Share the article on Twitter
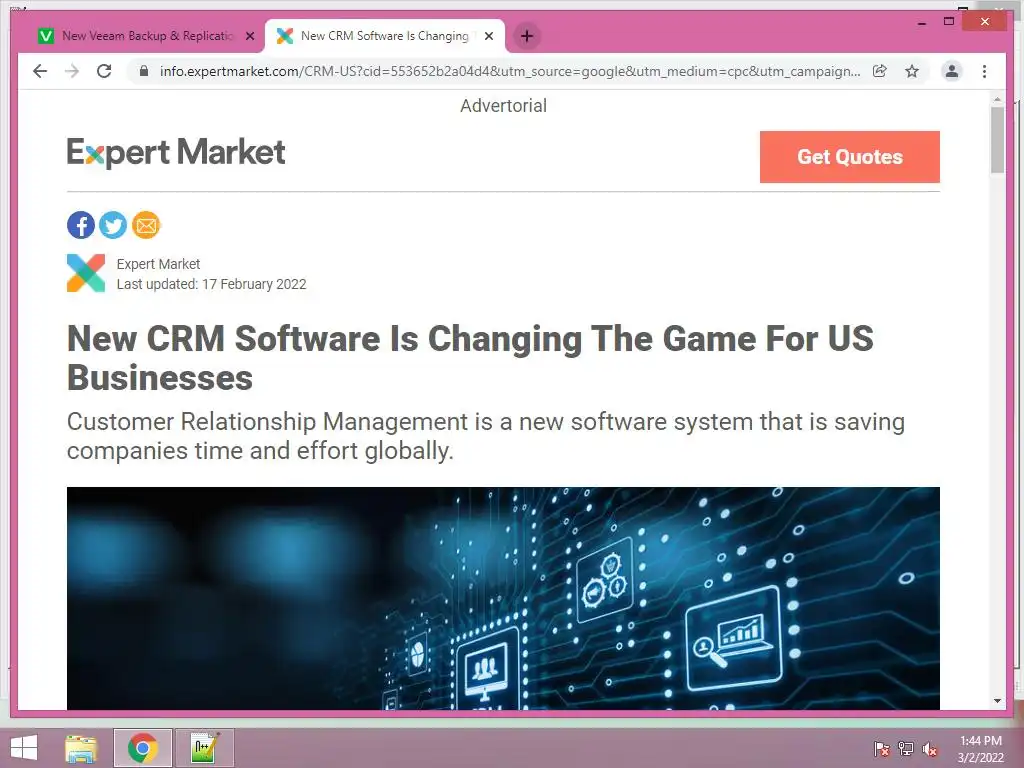This screenshot has height=768, width=1024. coord(113,225)
